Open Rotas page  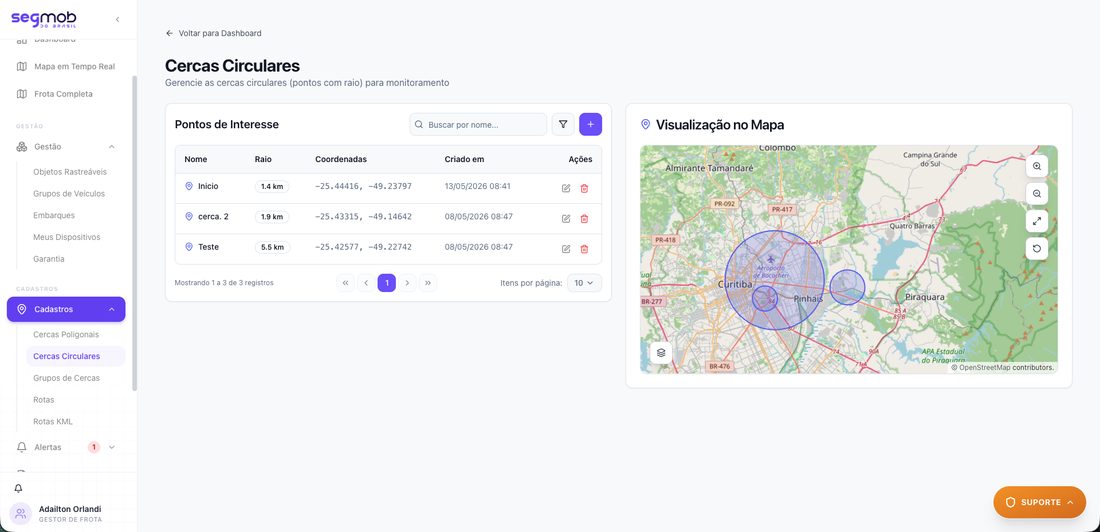(x=43, y=400)
